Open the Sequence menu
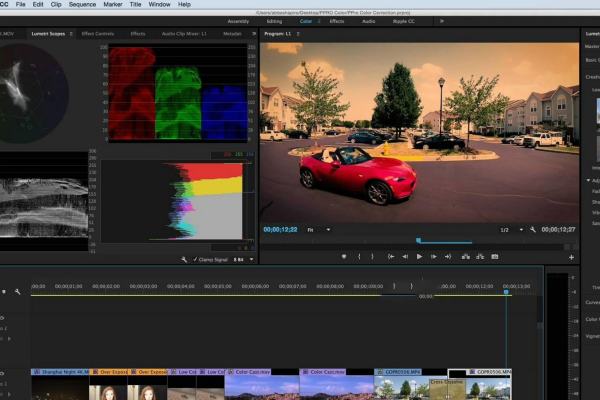The width and height of the screenshot is (600, 400). pos(82,5)
